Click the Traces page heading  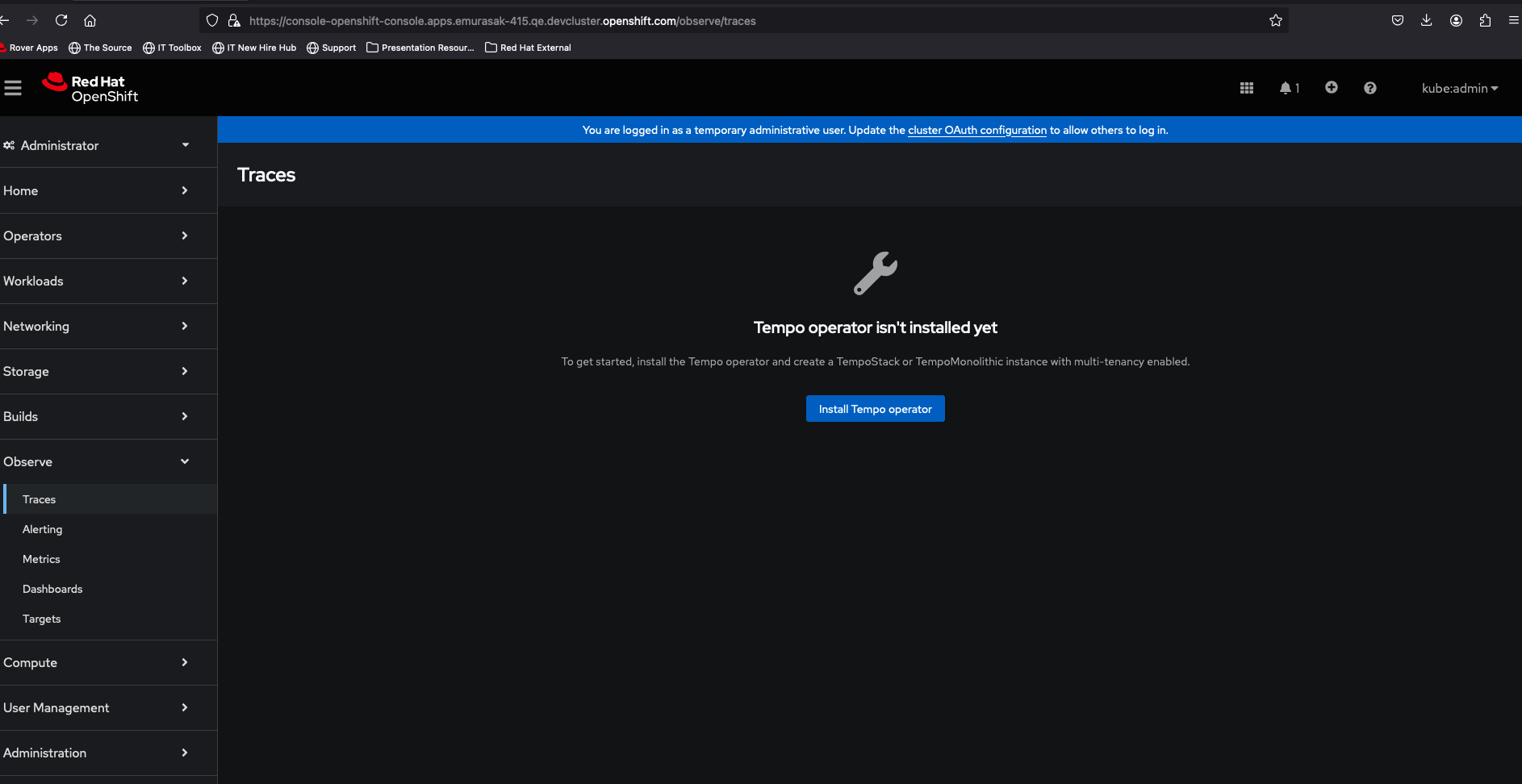266,175
